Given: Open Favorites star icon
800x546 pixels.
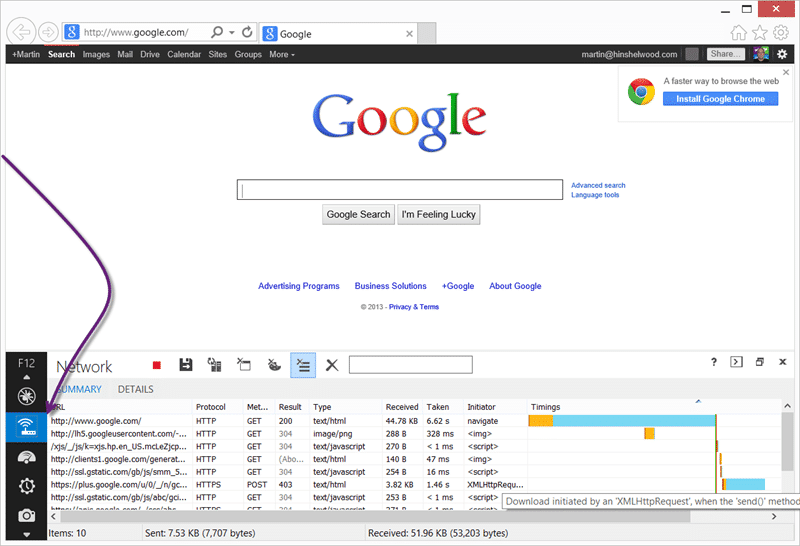Looking at the screenshot, I should coord(760,33).
